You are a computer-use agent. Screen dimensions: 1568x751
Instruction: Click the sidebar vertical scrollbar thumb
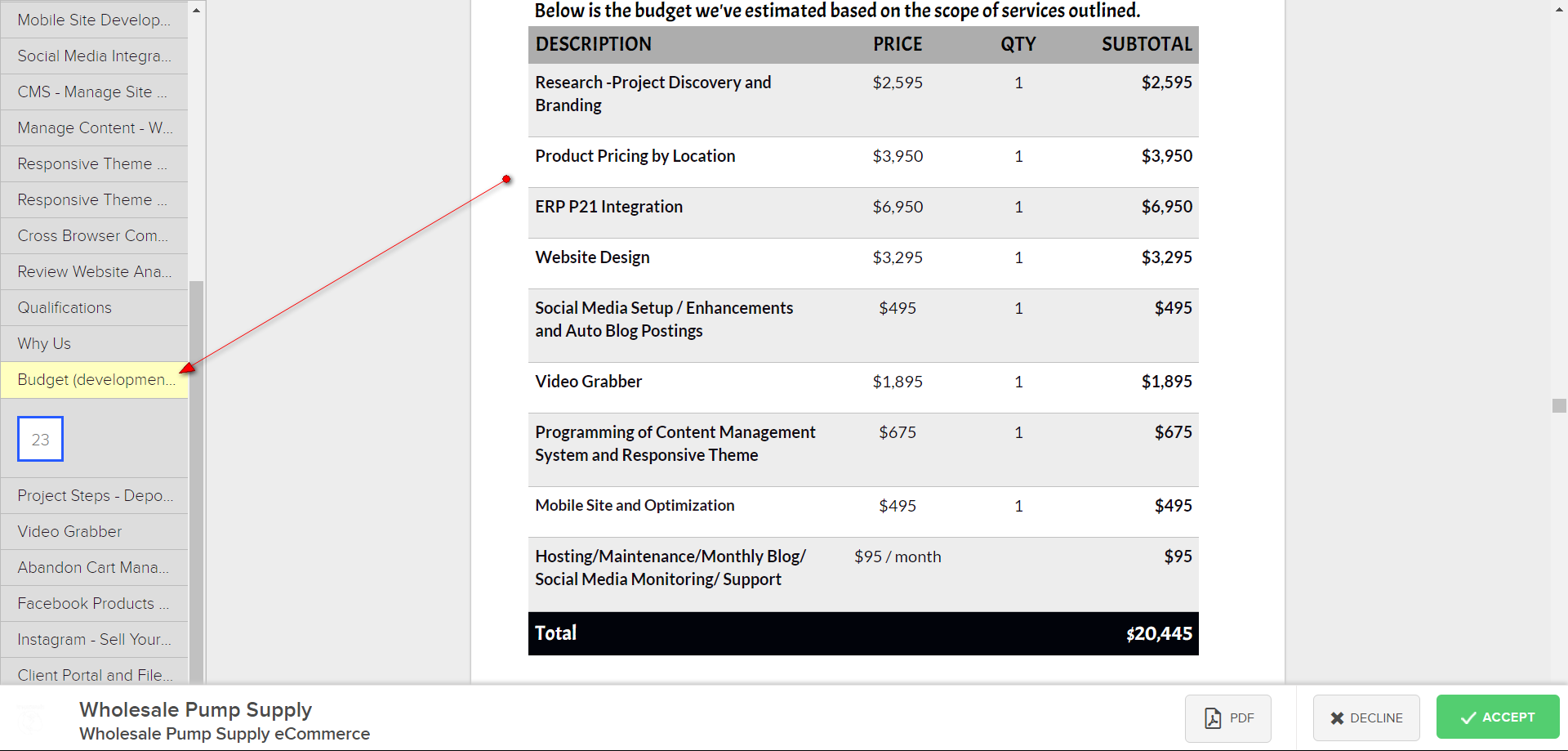[196, 482]
